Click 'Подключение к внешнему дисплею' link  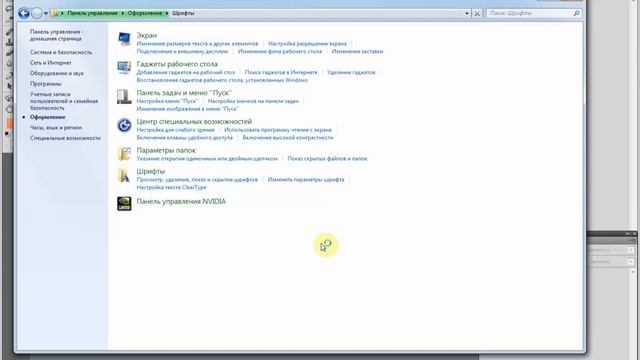pyautogui.click(x=182, y=51)
